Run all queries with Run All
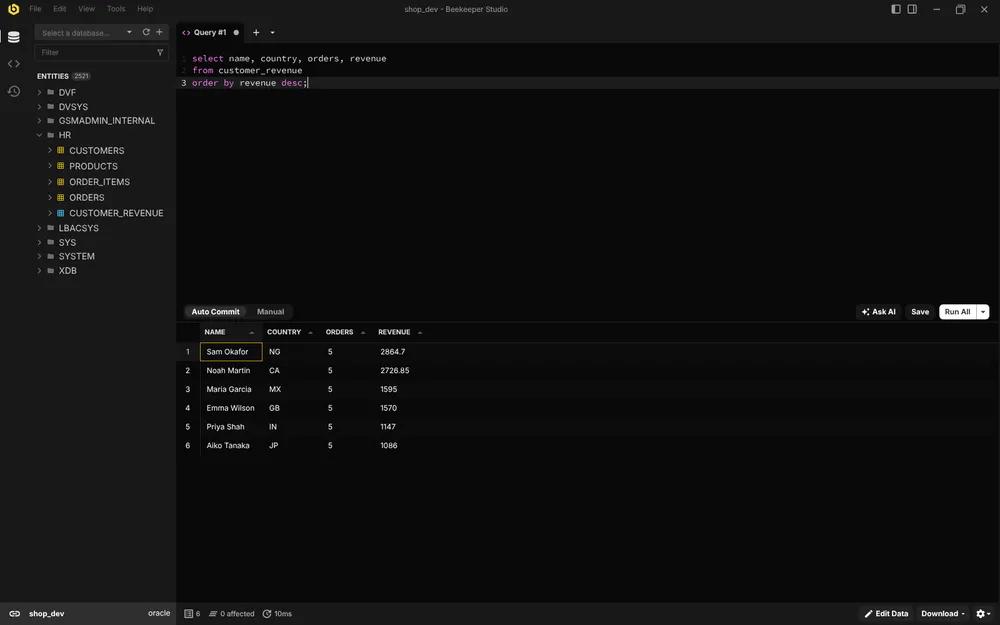1000x625 pixels. (957, 312)
